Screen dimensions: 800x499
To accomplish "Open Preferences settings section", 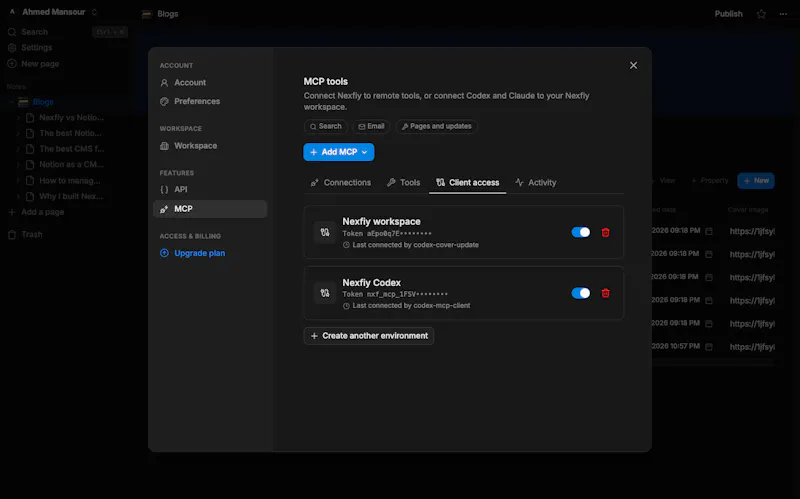I will (210, 102).
